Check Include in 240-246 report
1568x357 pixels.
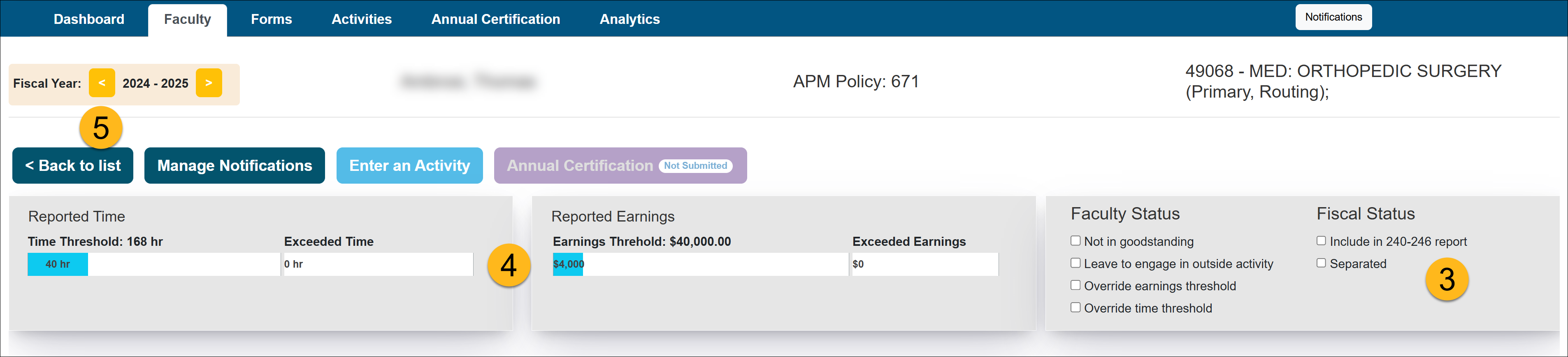1321,241
